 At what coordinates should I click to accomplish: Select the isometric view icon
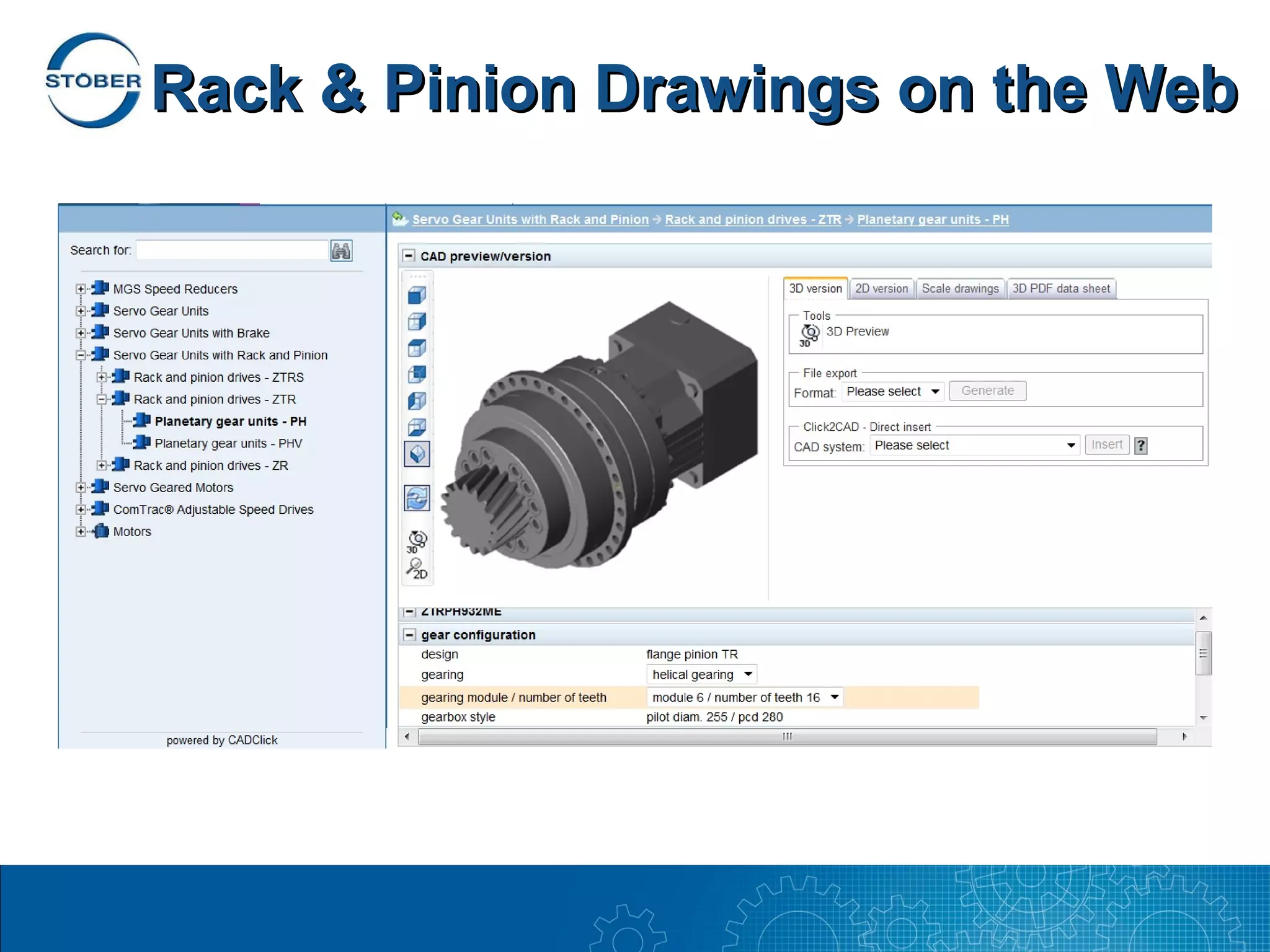point(417,454)
